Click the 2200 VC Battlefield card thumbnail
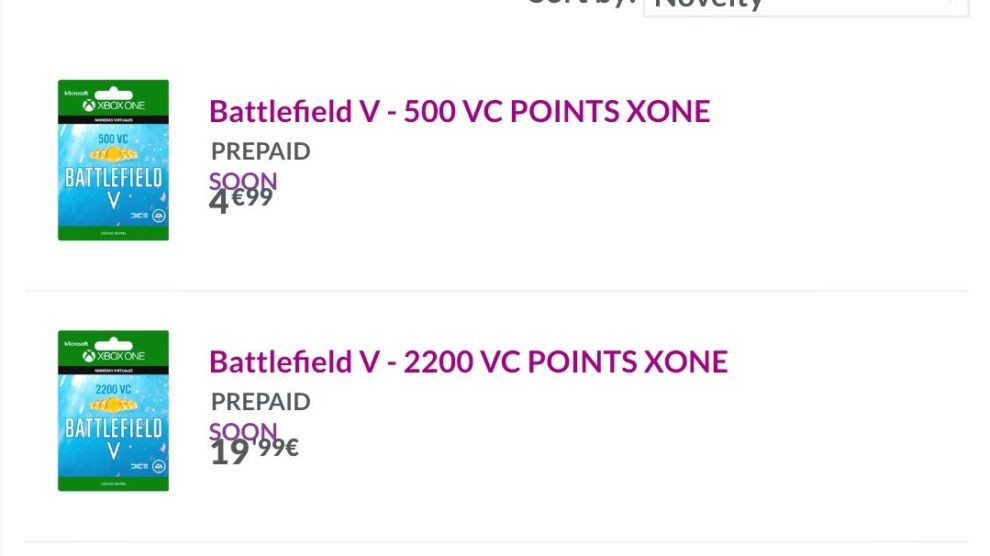Viewport: 990px width, 556px height. [x=113, y=411]
